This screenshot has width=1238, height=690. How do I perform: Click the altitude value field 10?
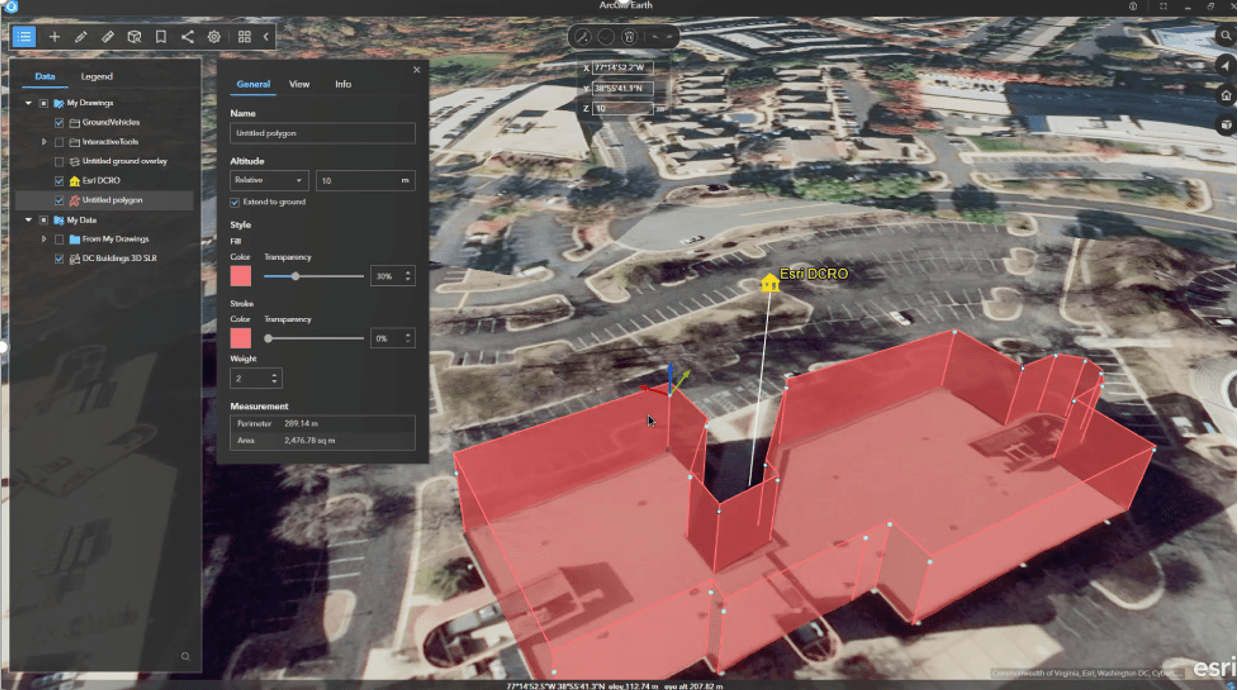[365, 181]
